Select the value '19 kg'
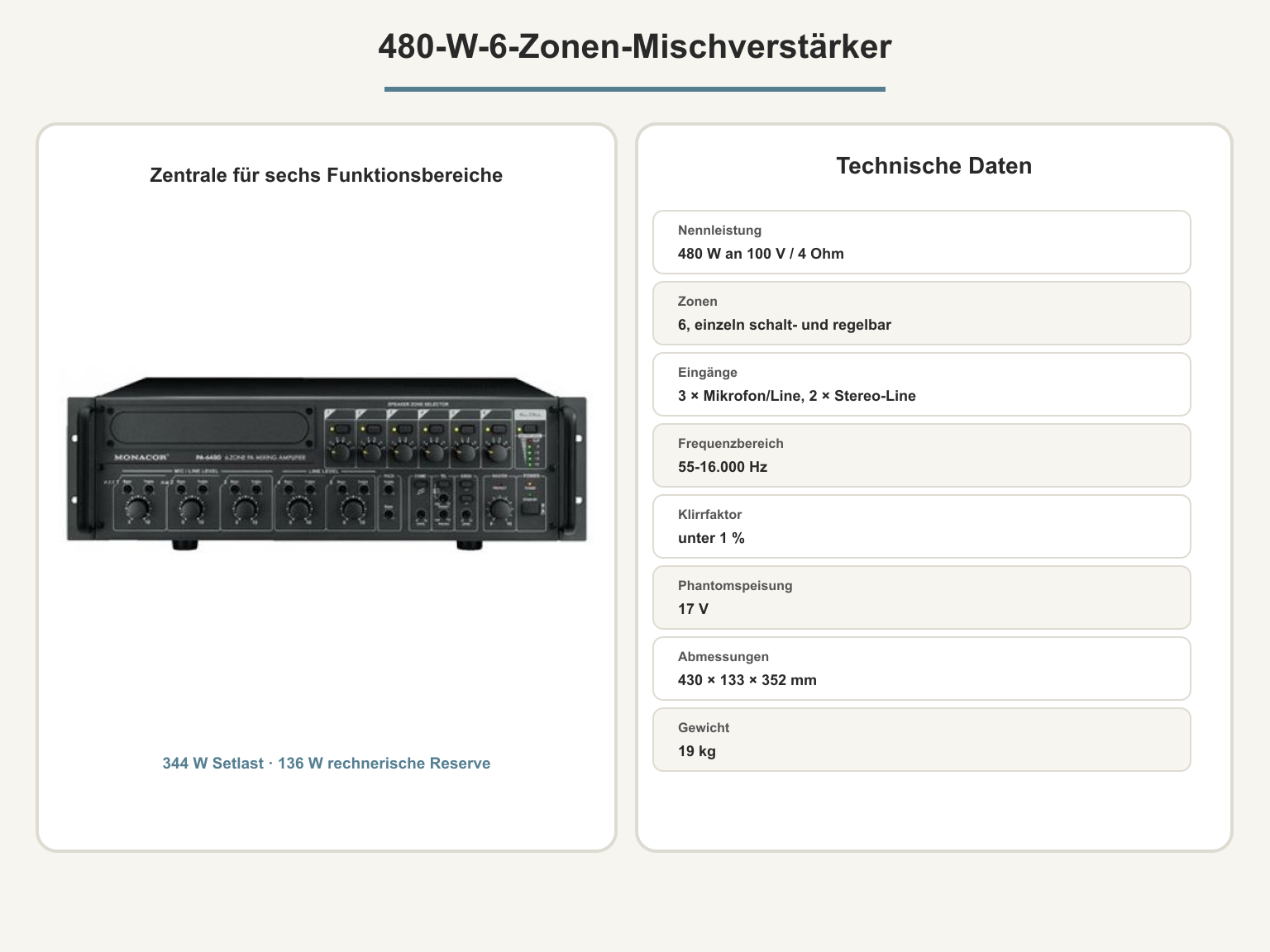The image size is (1270, 952). [697, 751]
